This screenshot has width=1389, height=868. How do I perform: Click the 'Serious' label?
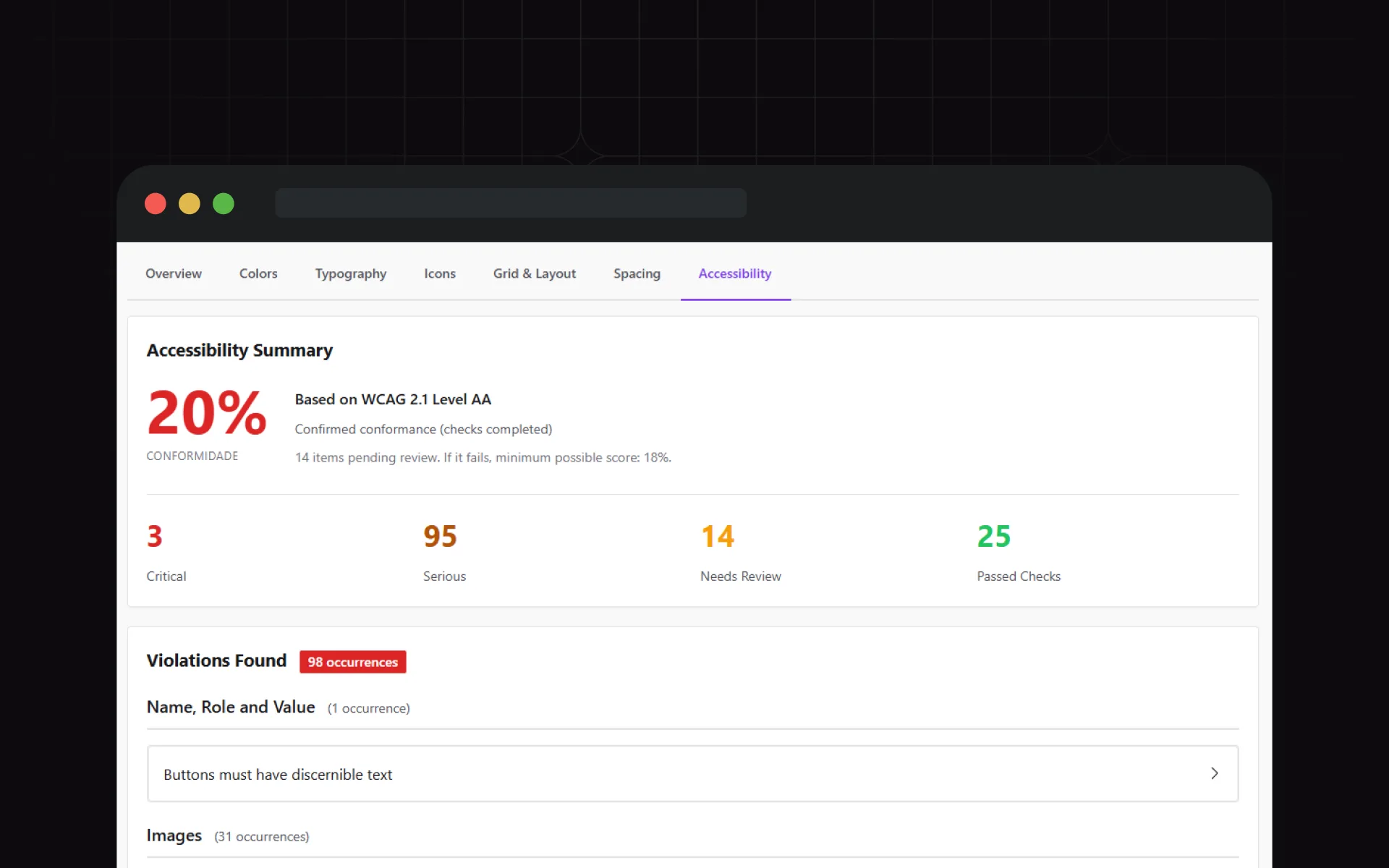coord(444,576)
